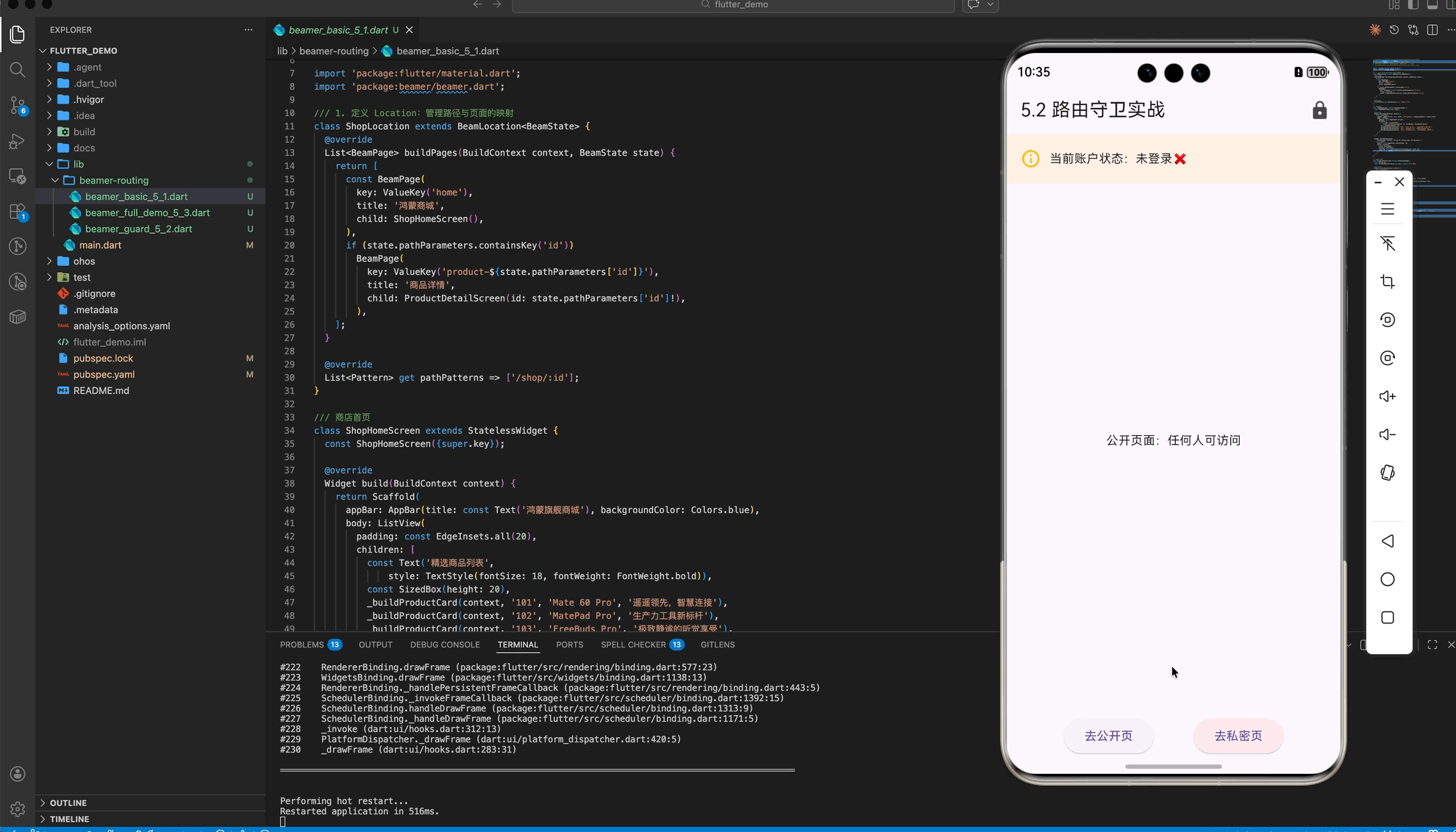This screenshot has width=1456, height=832.
Task: Open the Run and Debug view
Action: coord(18,141)
